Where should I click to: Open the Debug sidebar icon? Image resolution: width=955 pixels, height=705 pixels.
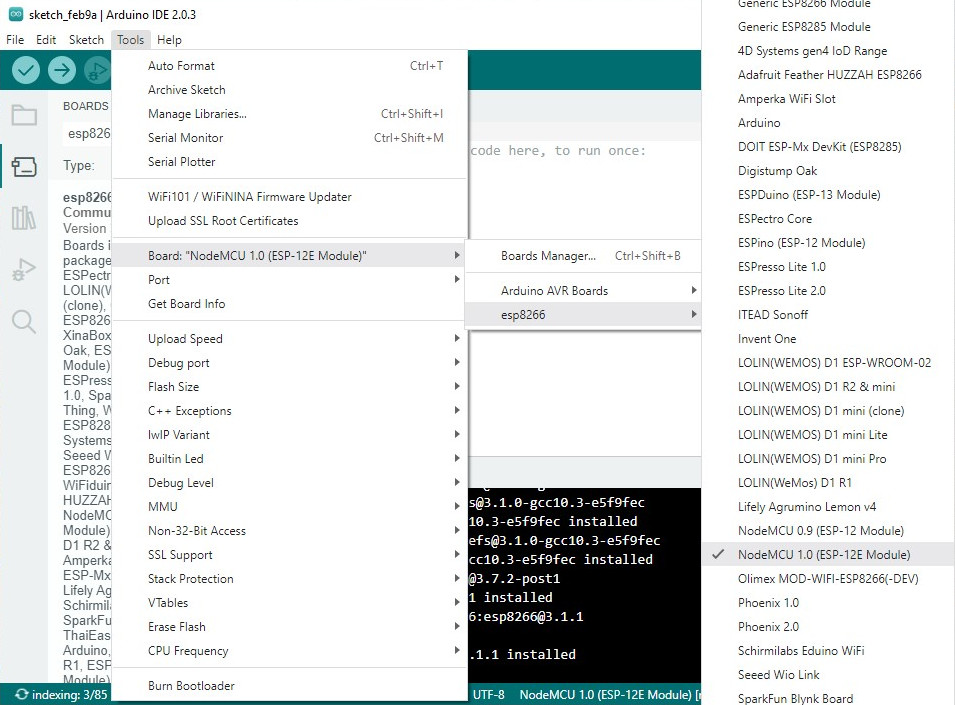point(24,270)
